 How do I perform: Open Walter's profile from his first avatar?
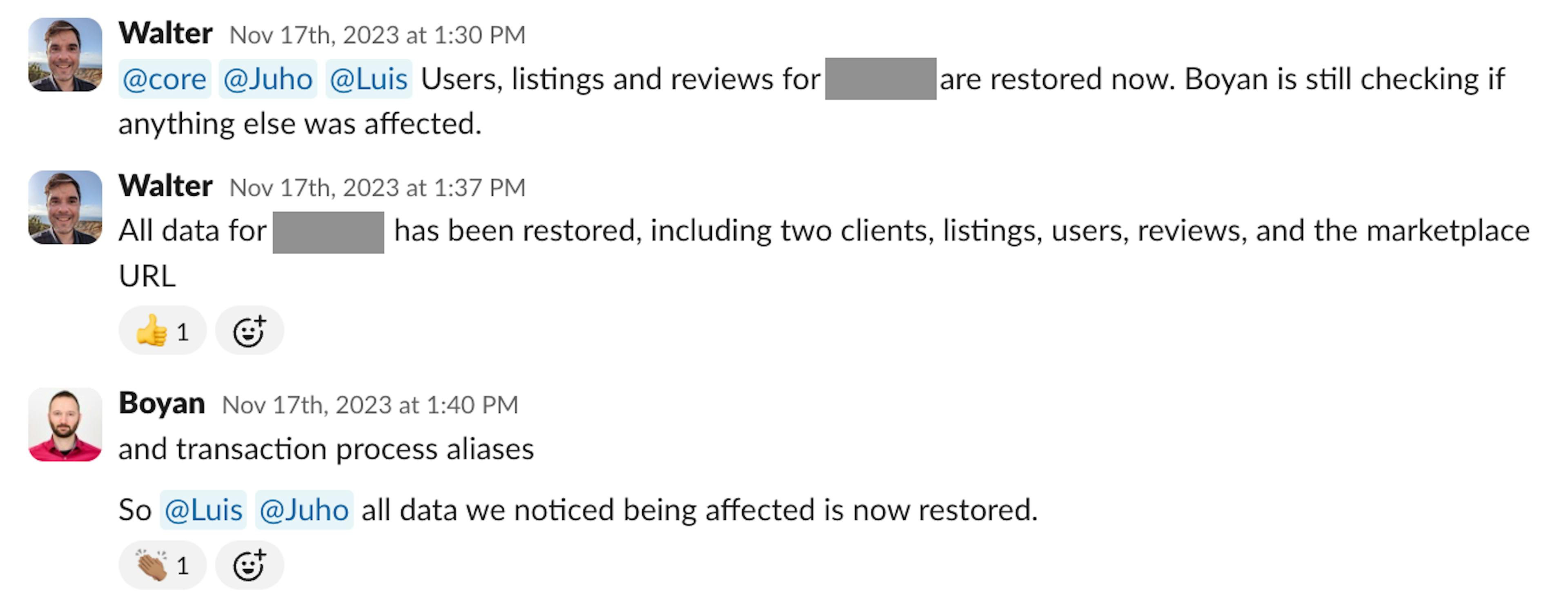(65, 55)
